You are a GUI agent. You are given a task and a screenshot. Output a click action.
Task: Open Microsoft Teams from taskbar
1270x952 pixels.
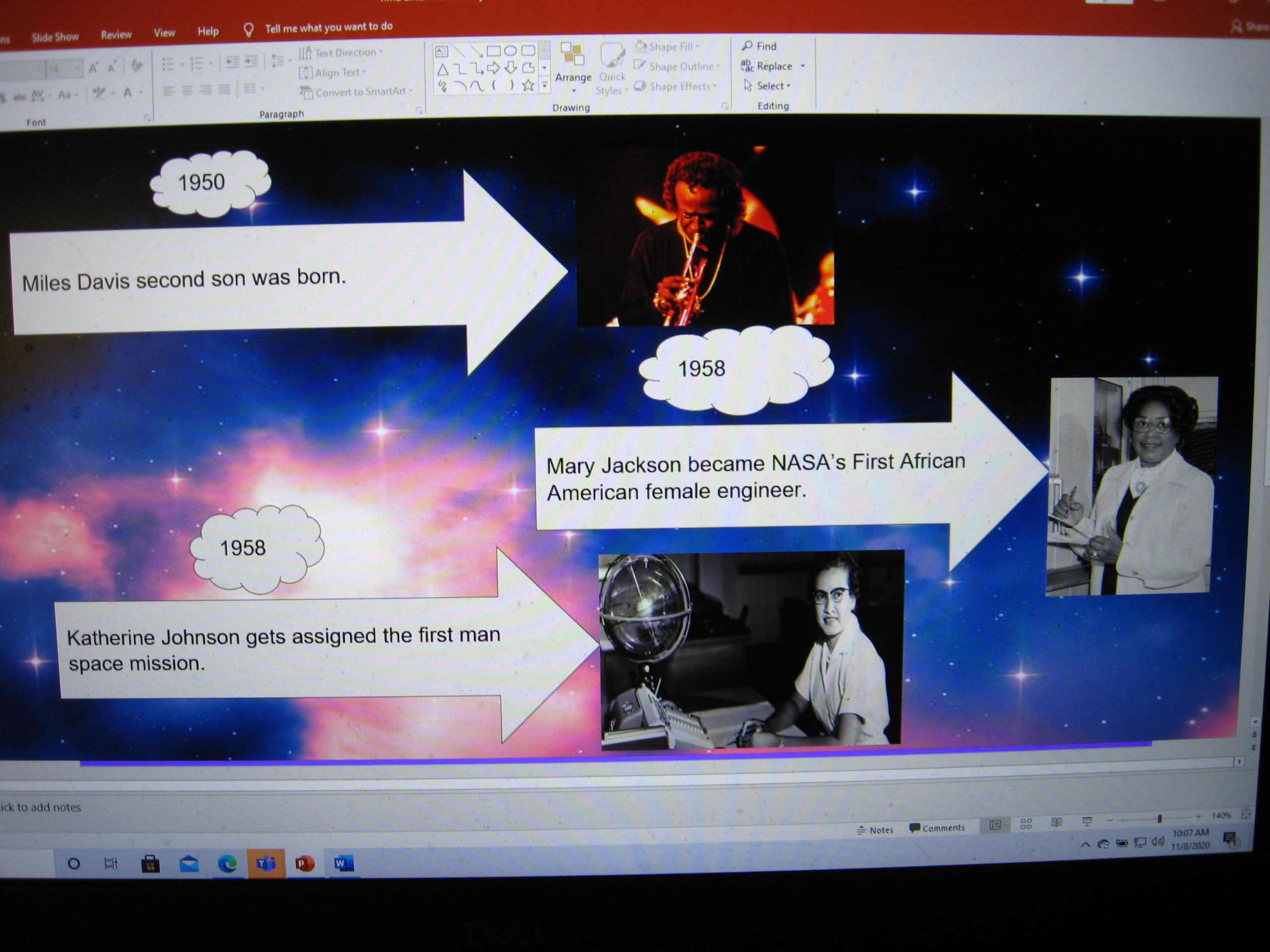pyautogui.click(x=266, y=863)
